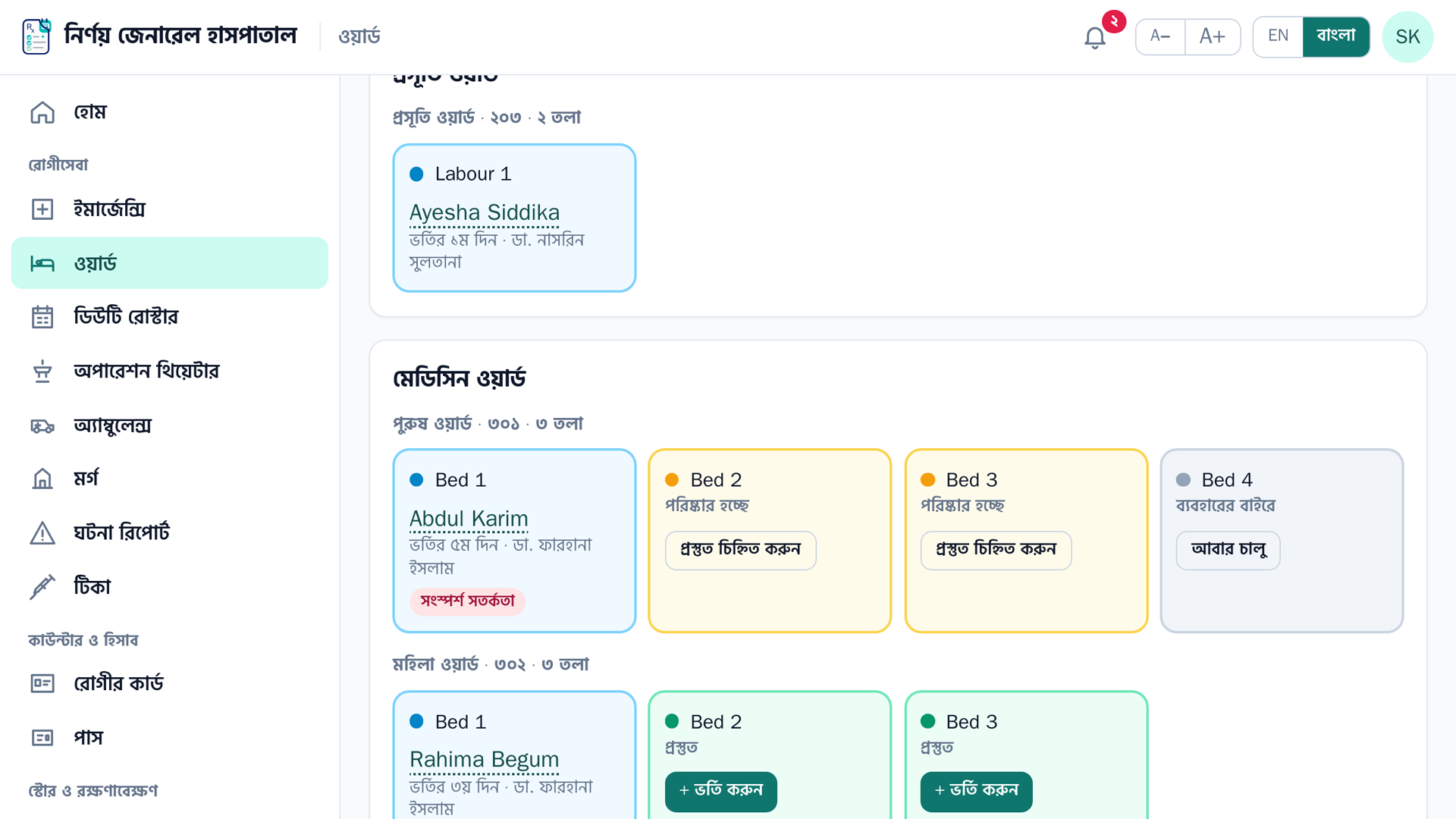Decrease font size with A−

click(x=1160, y=36)
